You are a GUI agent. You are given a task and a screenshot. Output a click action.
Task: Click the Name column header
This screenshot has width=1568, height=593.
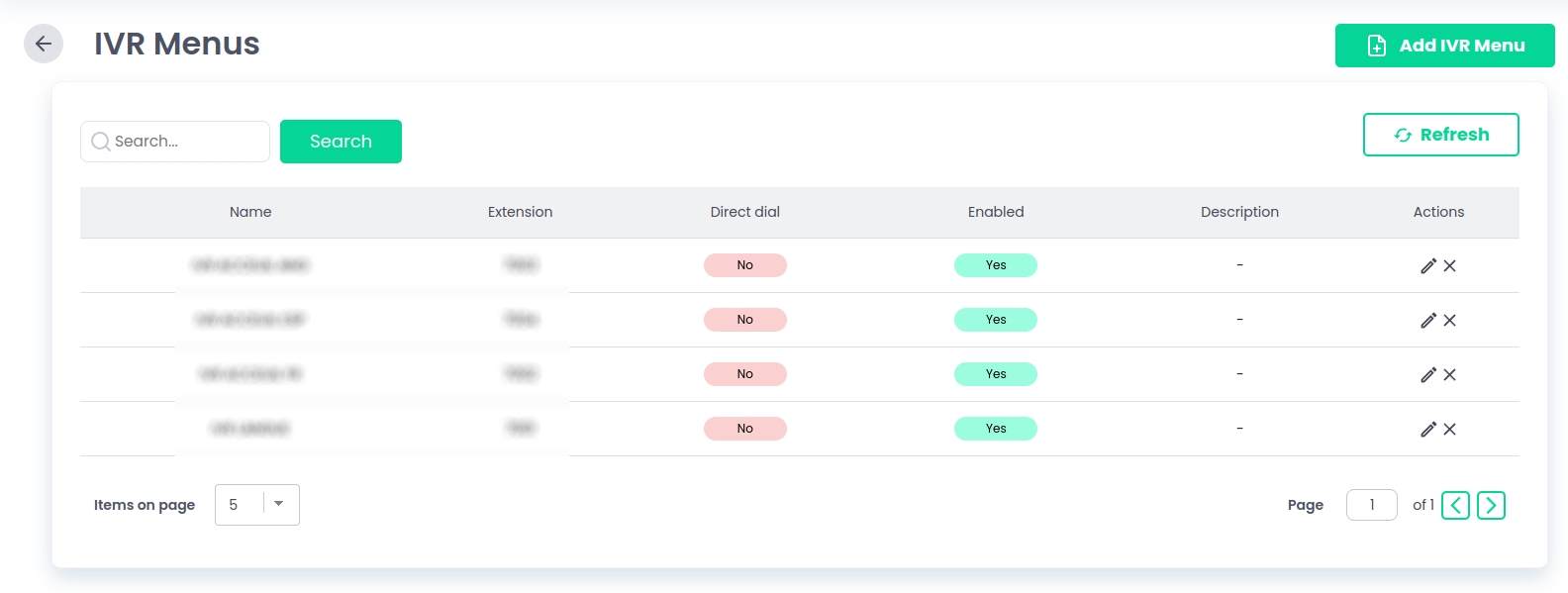coord(250,212)
